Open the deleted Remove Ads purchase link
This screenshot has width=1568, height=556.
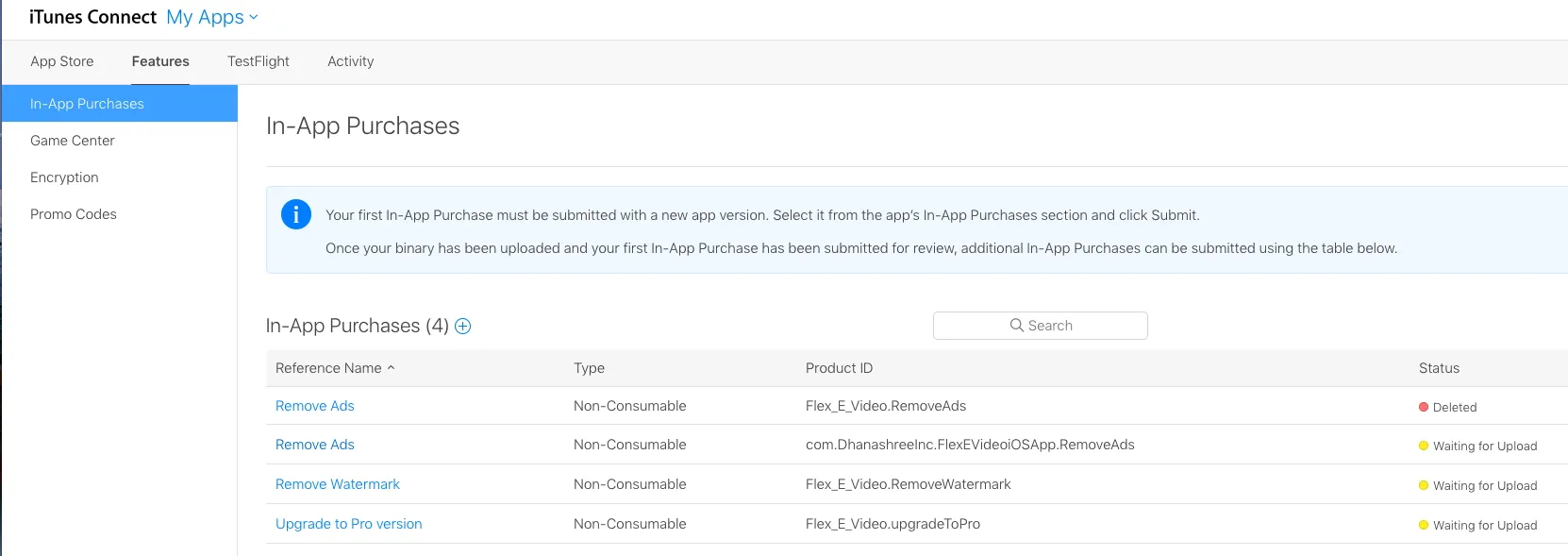(x=315, y=406)
